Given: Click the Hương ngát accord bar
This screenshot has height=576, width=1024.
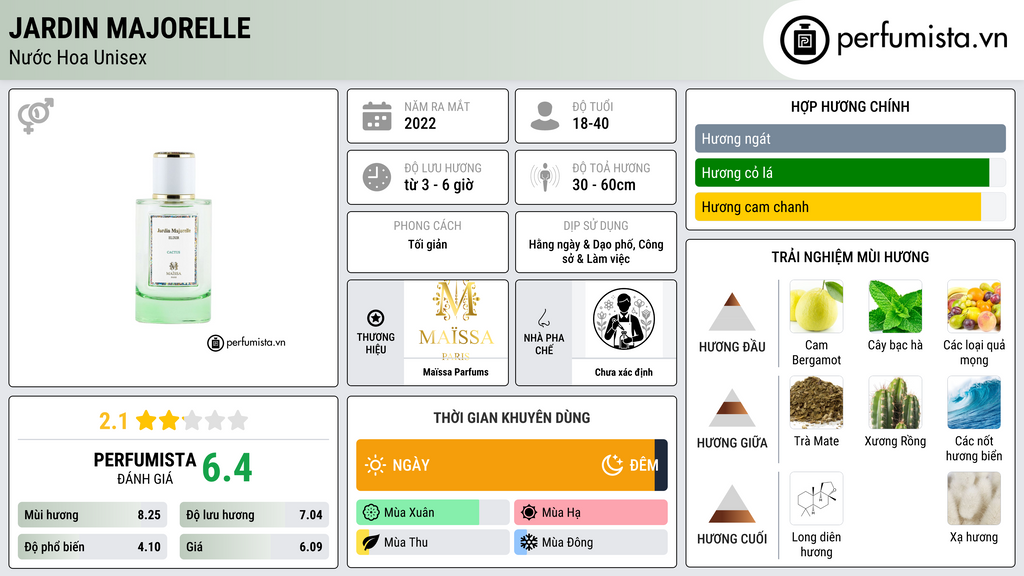Looking at the screenshot, I should point(850,138).
